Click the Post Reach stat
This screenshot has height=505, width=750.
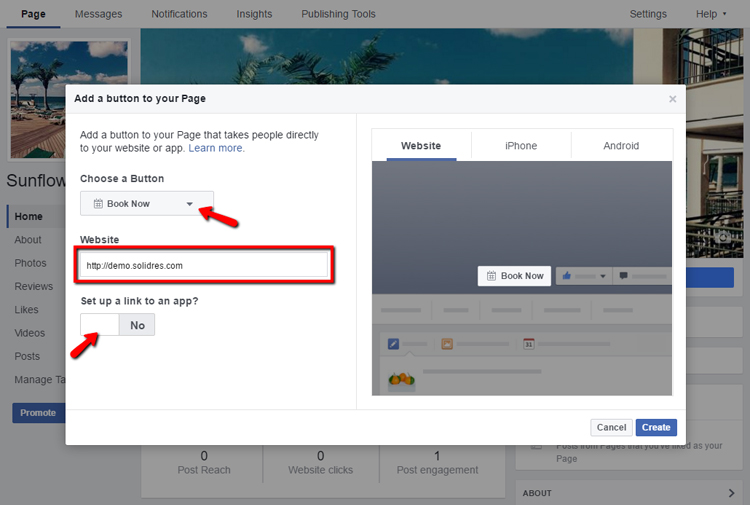pyautogui.click(x=204, y=463)
